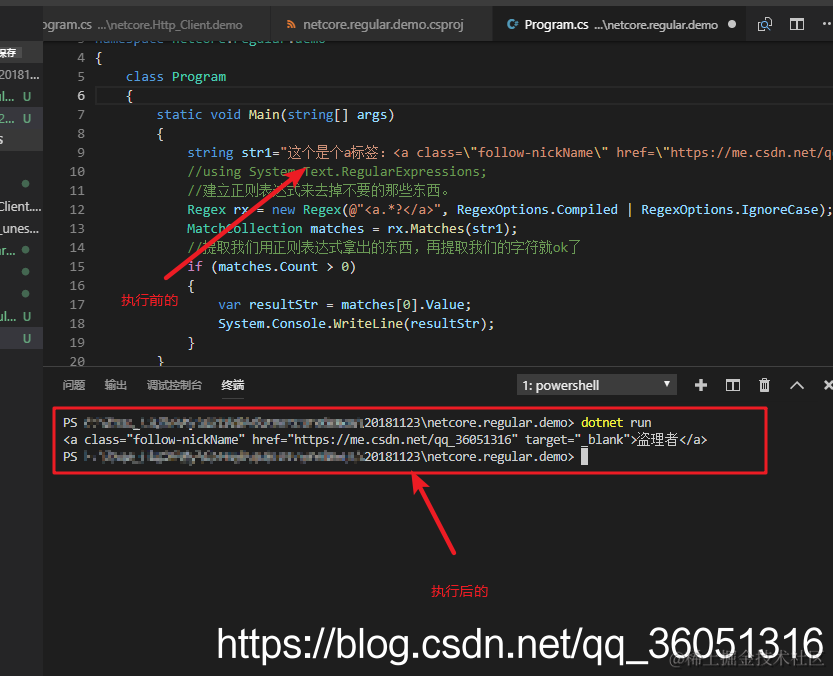The image size is (833, 676).
Task: Click System.Console.WriteLine(resultStr) line
Action: pos(356,324)
